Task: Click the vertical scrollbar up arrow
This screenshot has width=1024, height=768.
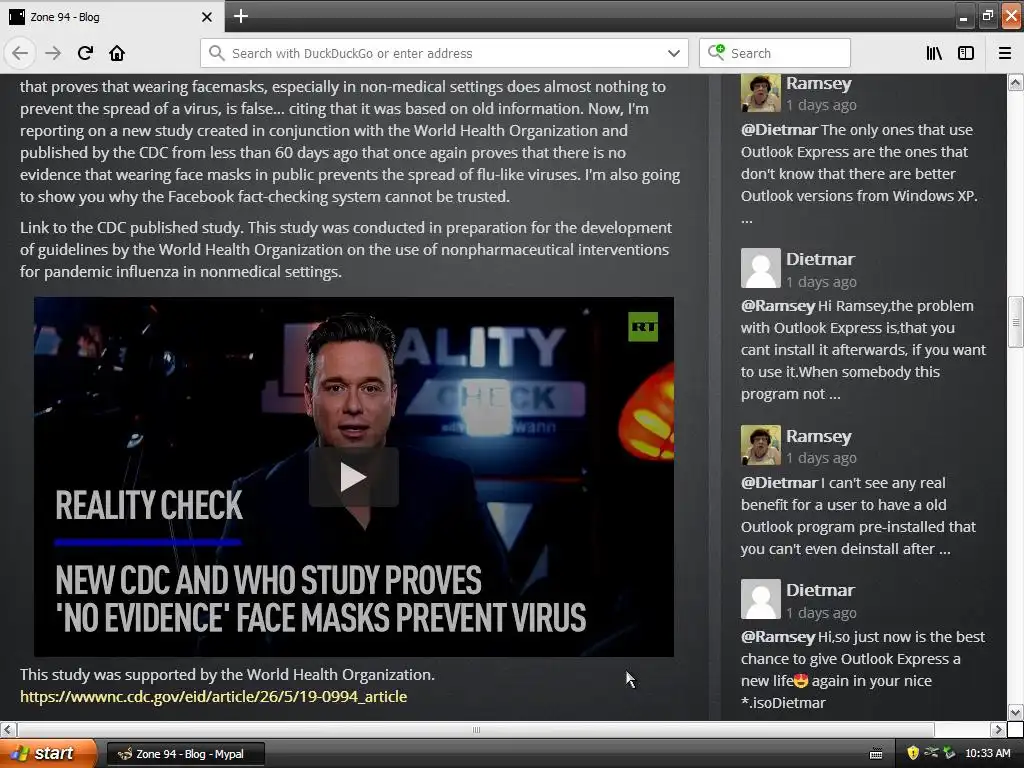Action: tap(1015, 82)
